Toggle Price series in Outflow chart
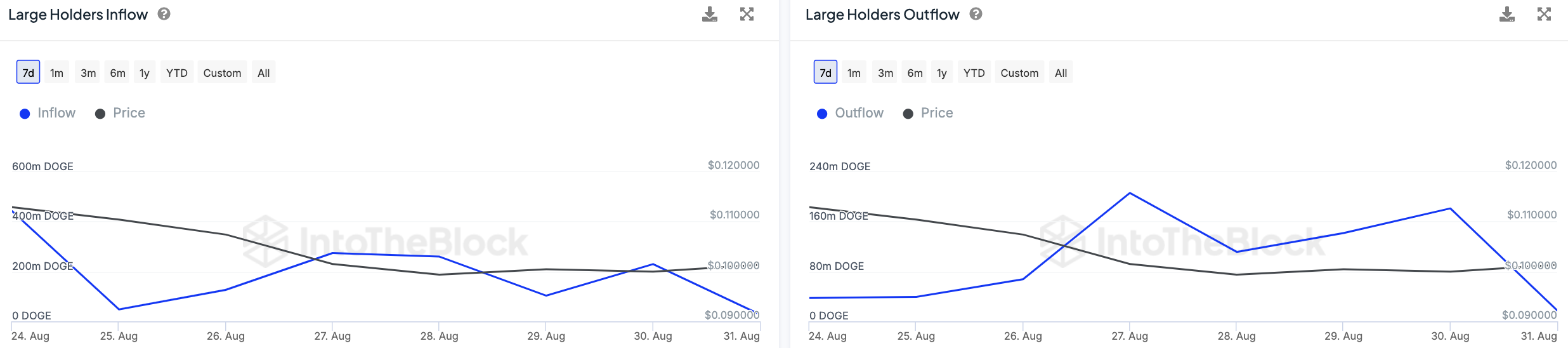1568x348 pixels. tap(928, 113)
